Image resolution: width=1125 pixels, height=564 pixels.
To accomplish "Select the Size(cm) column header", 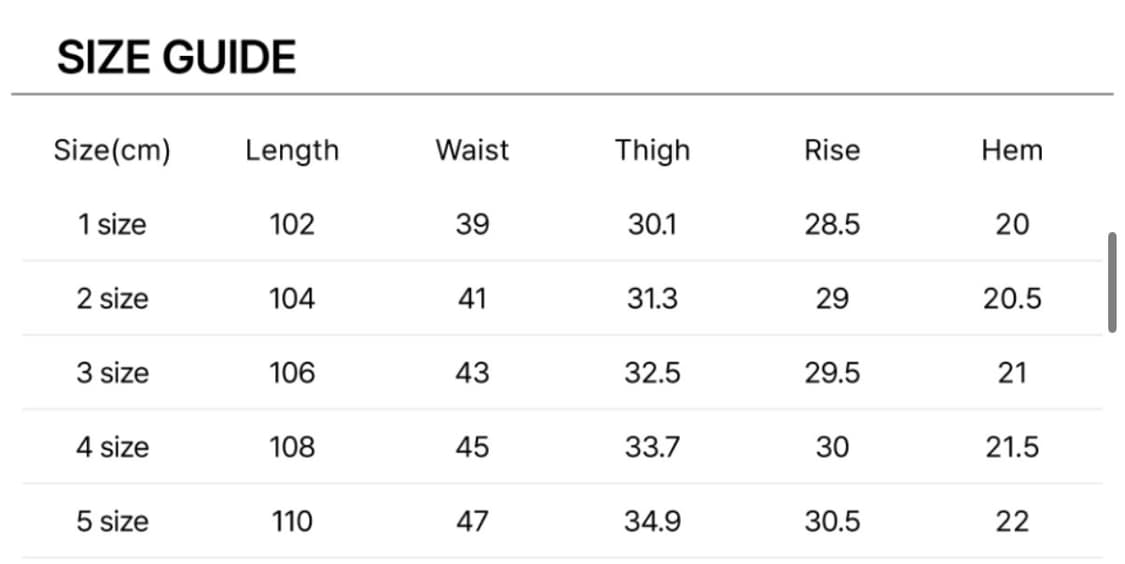I will click(x=112, y=151).
